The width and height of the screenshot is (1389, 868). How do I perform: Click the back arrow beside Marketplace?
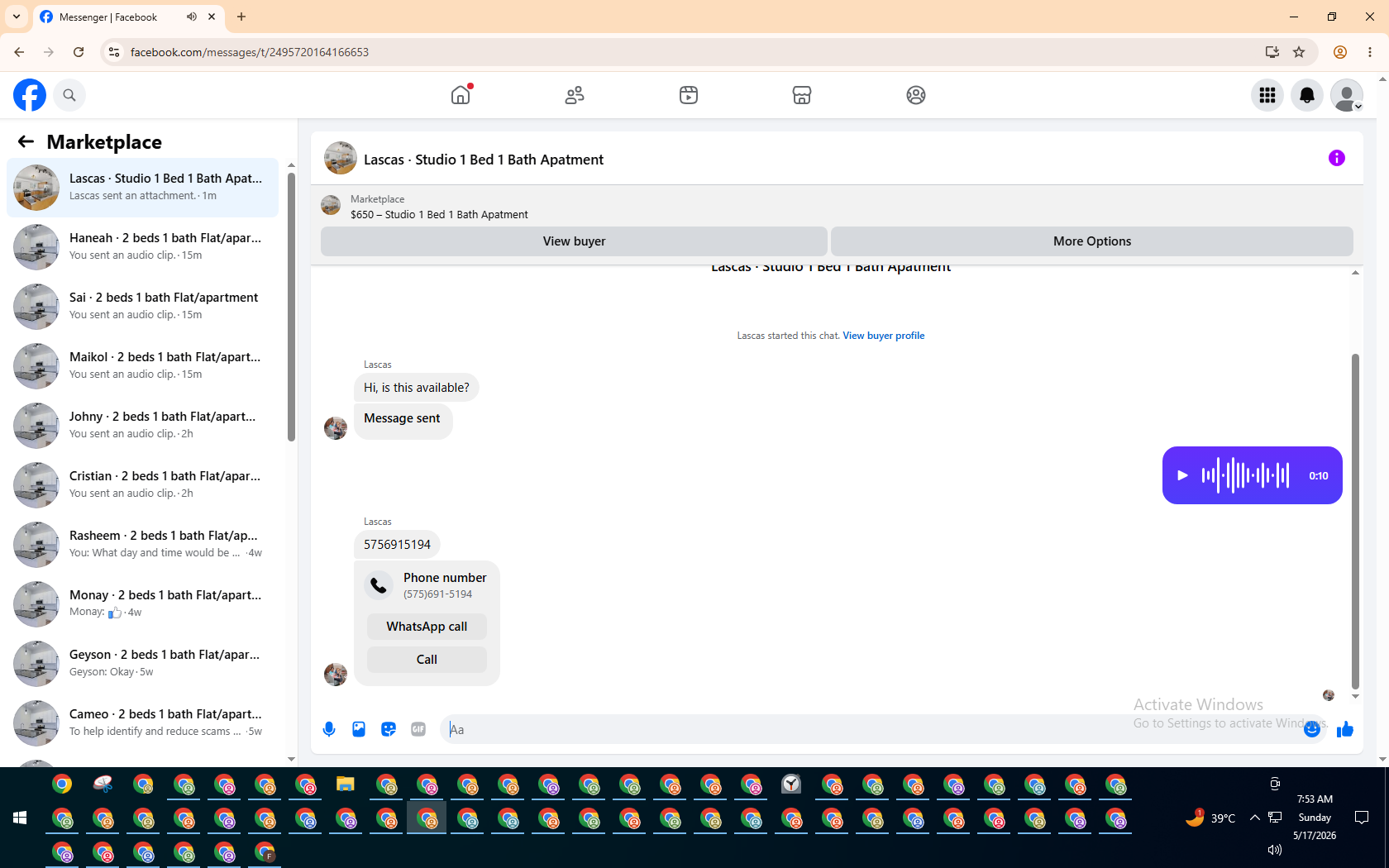[x=26, y=141]
